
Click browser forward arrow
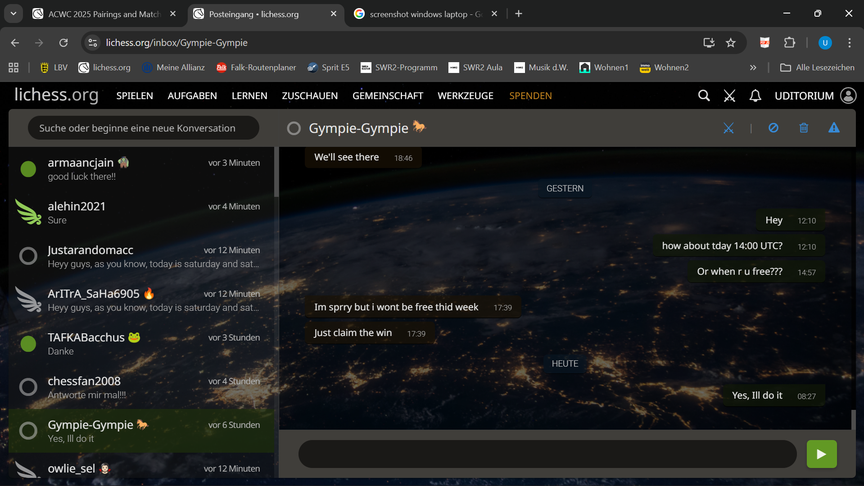click(x=39, y=42)
